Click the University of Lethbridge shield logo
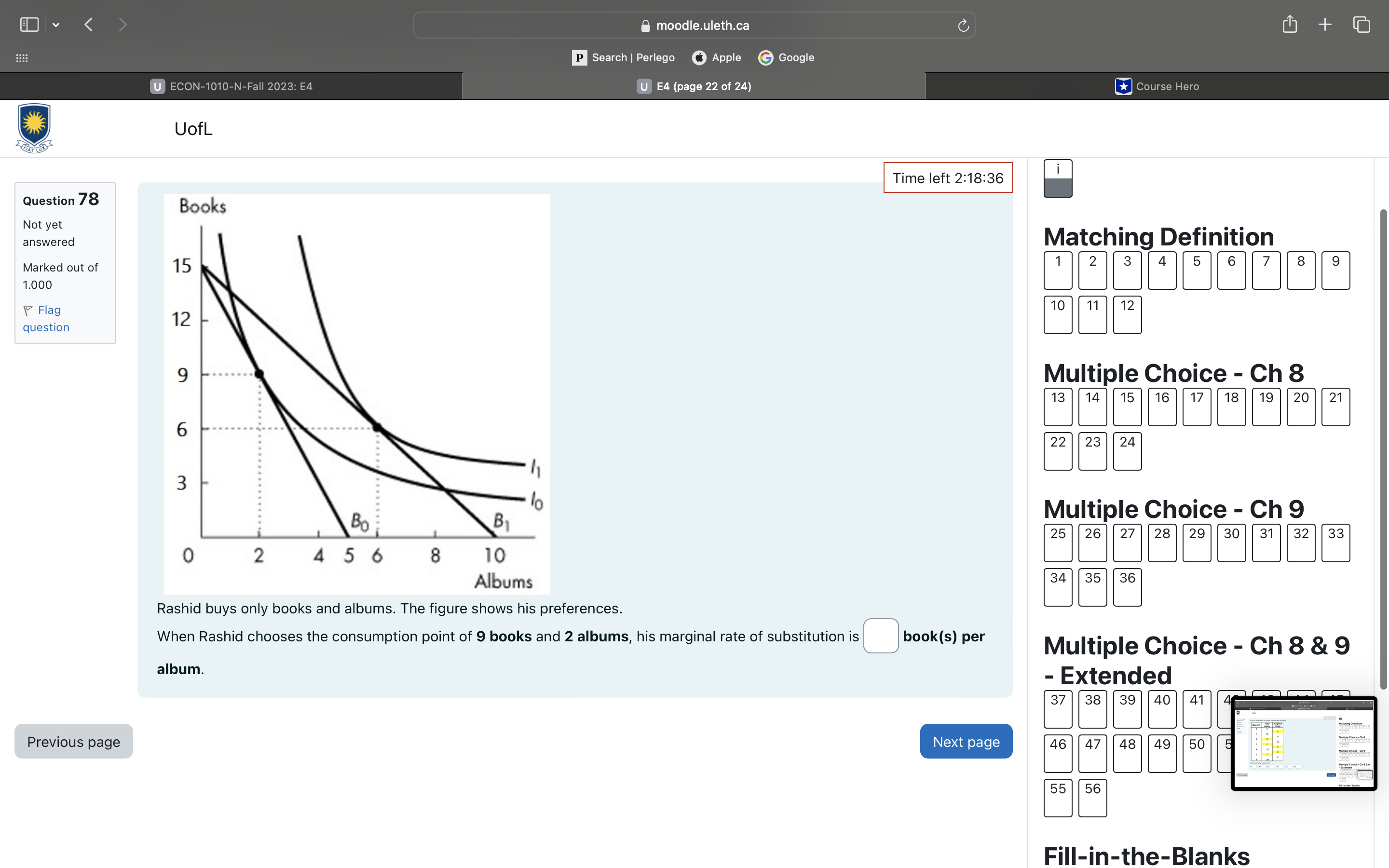 click(x=34, y=128)
